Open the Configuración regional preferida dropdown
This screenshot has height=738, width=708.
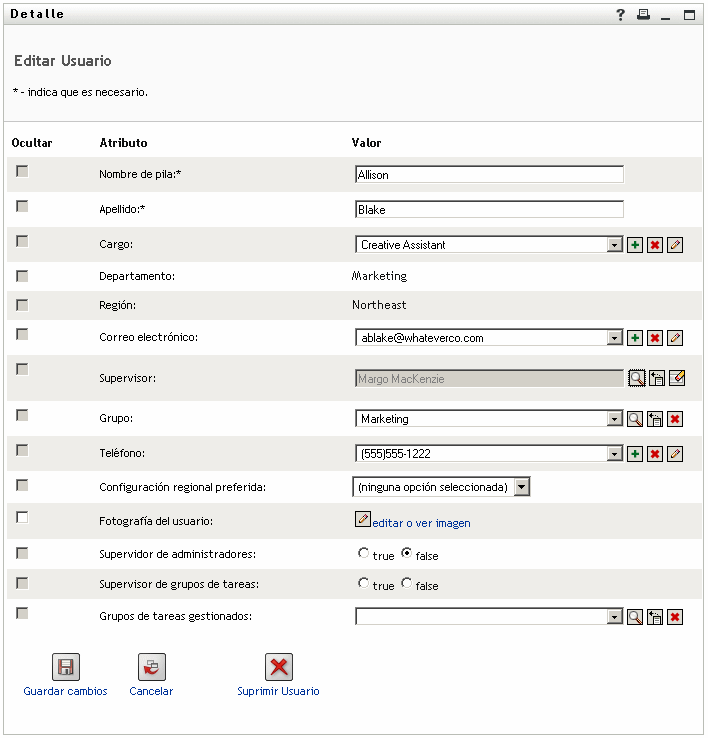[x=522, y=487]
